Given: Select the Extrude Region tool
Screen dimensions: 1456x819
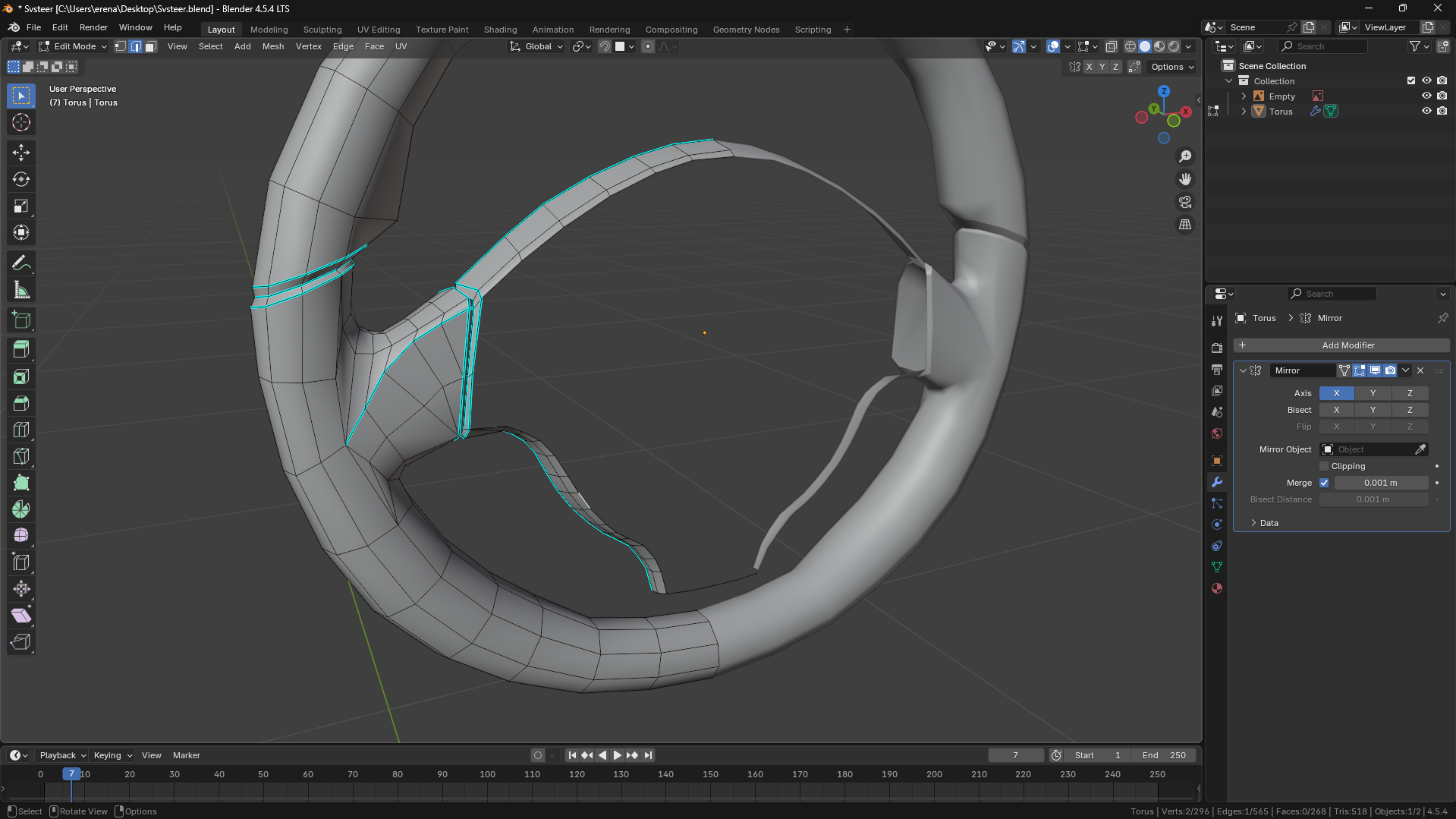Looking at the screenshot, I should click(21, 350).
